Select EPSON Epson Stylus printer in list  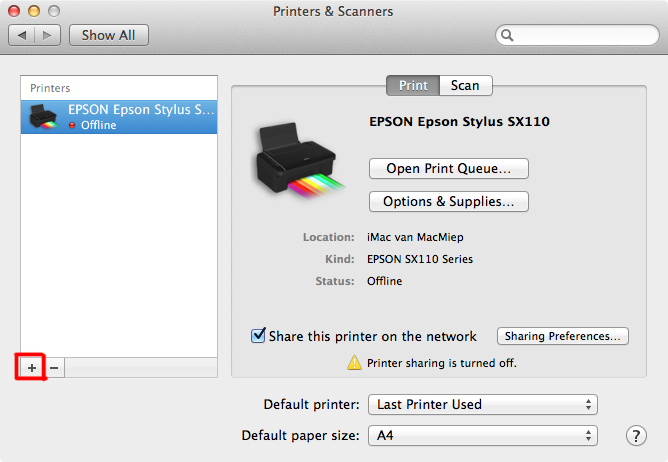pos(119,117)
